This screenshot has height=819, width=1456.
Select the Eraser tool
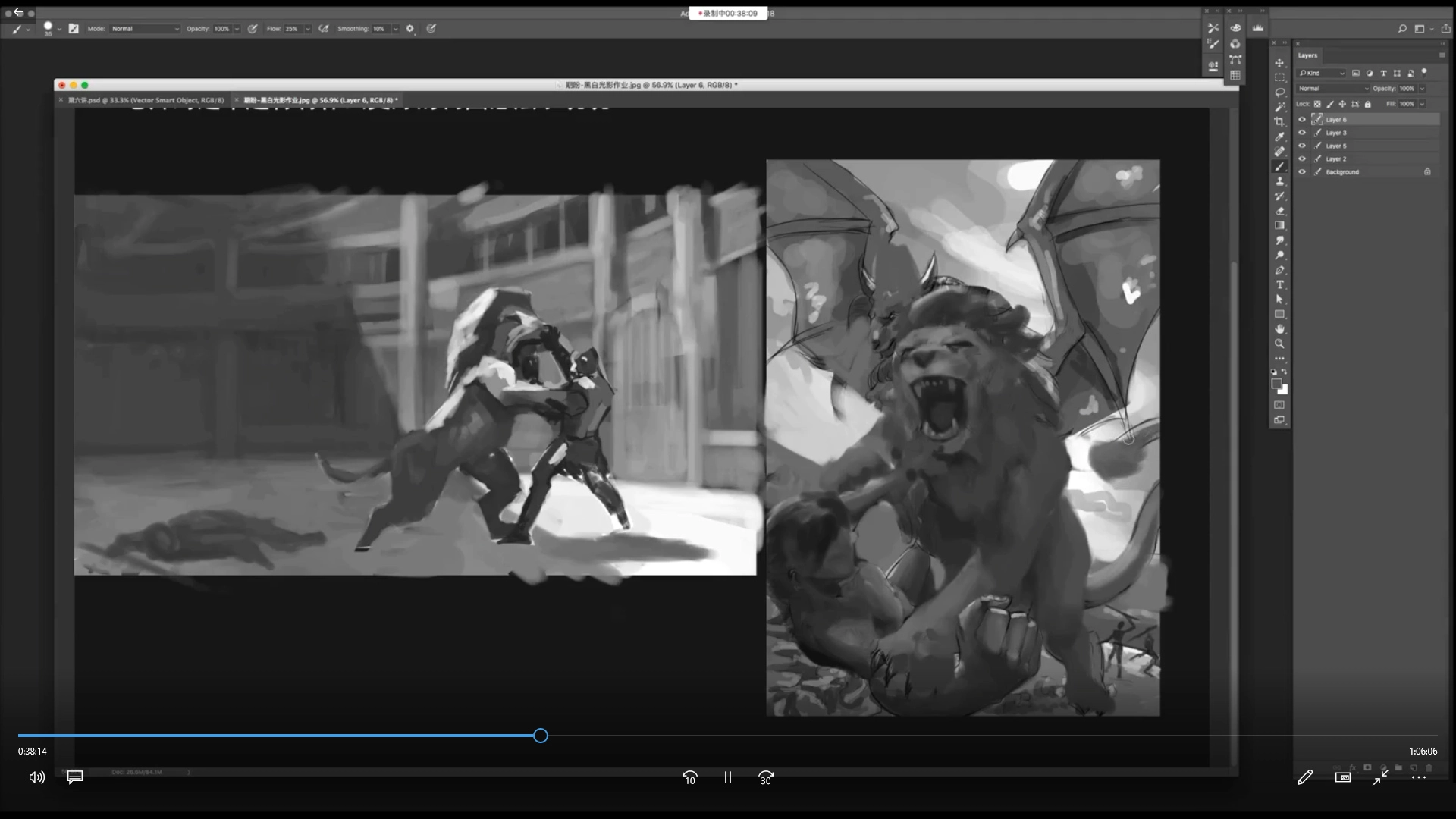pyautogui.click(x=1279, y=211)
